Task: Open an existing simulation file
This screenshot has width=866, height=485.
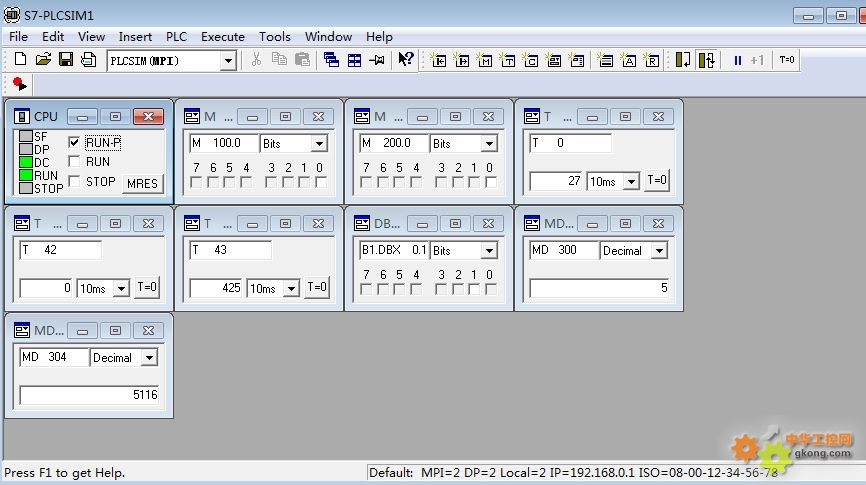Action: [43, 60]
